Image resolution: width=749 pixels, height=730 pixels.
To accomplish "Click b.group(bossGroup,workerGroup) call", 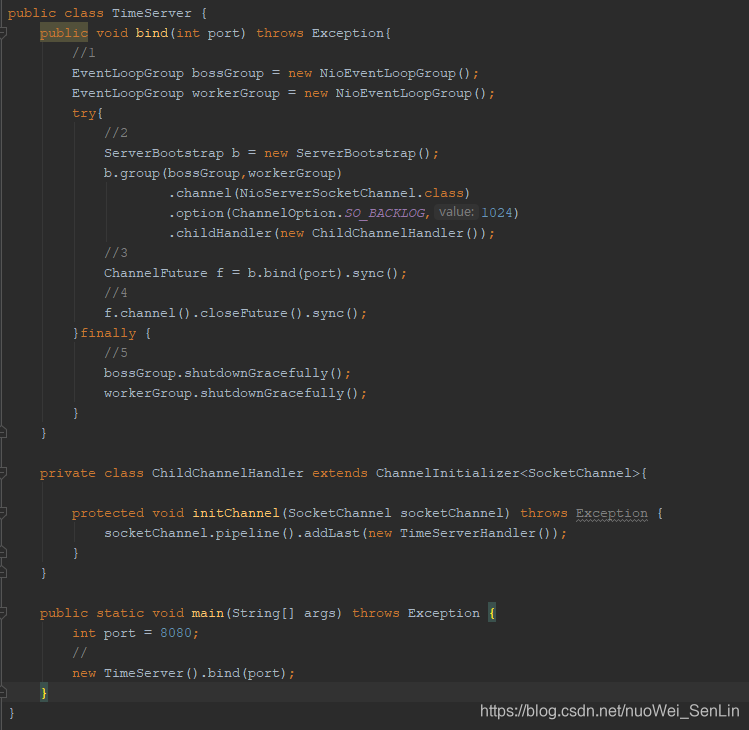I will coord(223,173).
